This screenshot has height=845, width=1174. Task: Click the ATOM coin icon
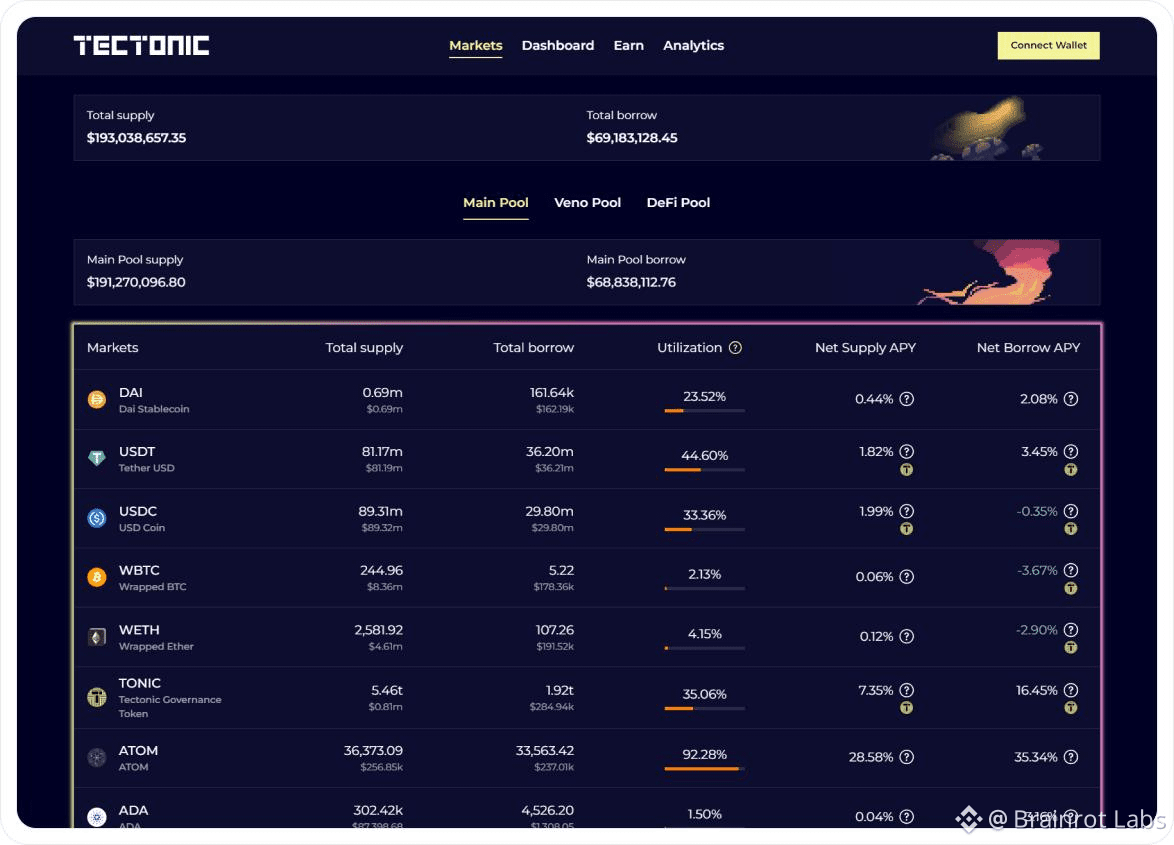coord(97,757)
